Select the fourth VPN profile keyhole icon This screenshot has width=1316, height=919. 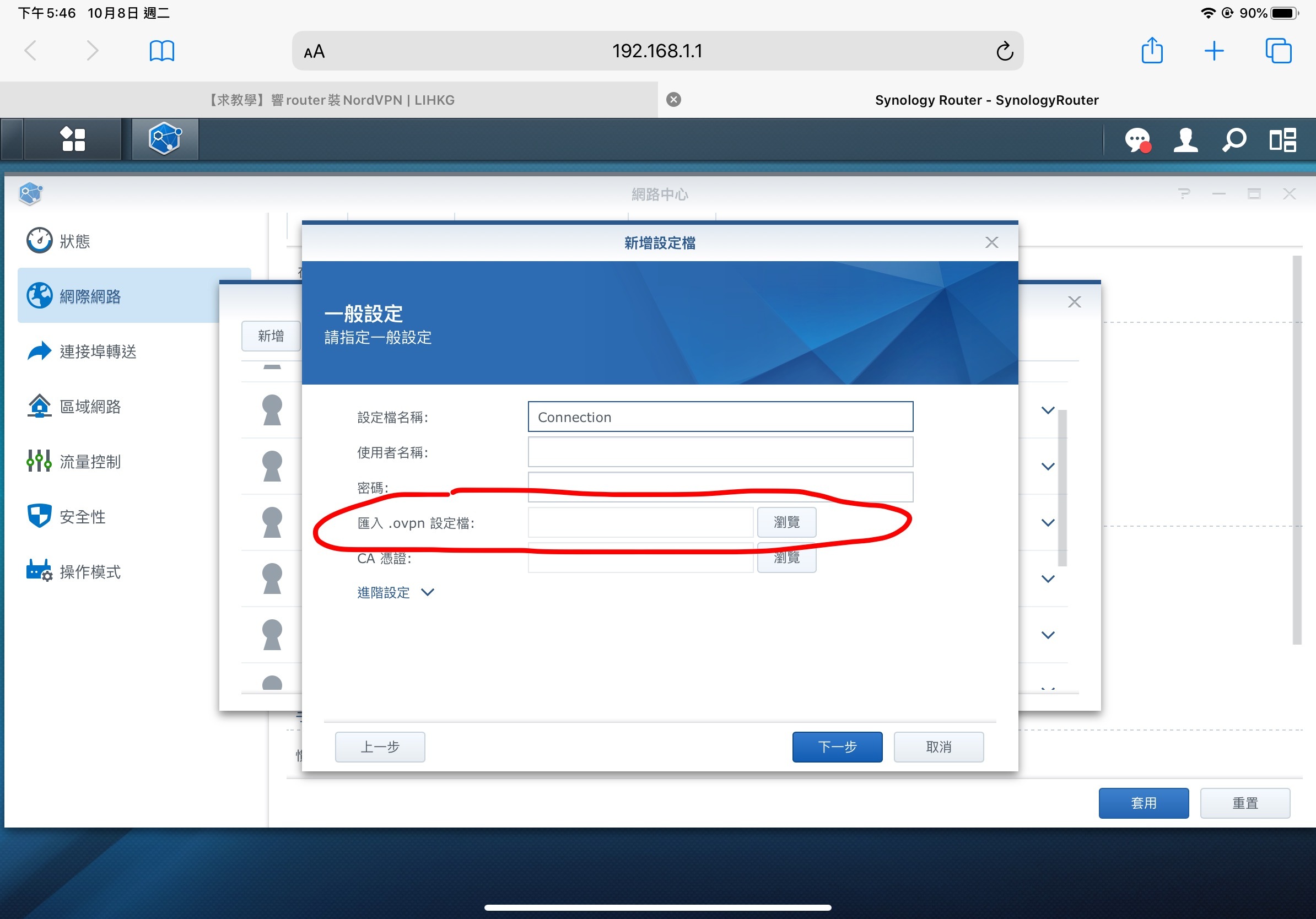point(272,578)
